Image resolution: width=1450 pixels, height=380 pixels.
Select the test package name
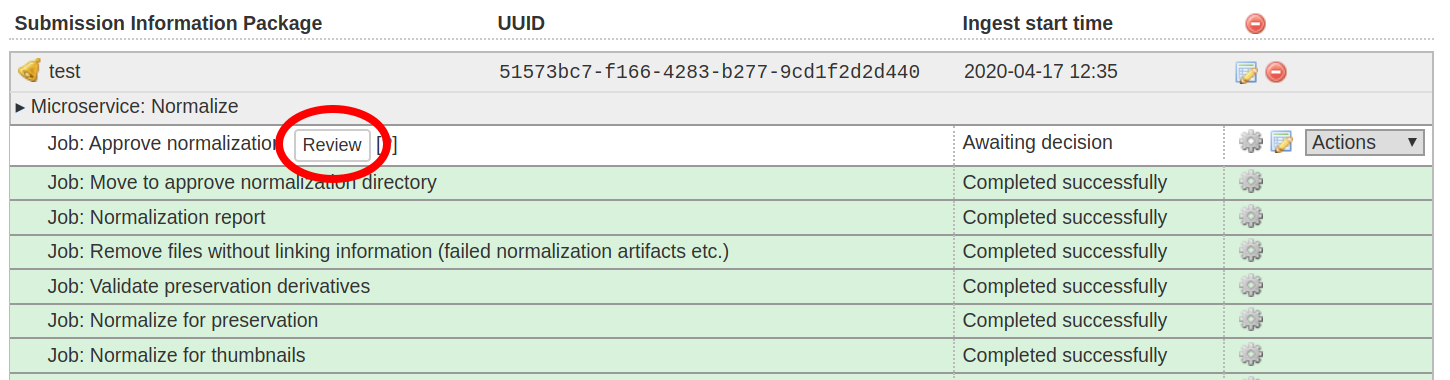[x=65, y=72]
